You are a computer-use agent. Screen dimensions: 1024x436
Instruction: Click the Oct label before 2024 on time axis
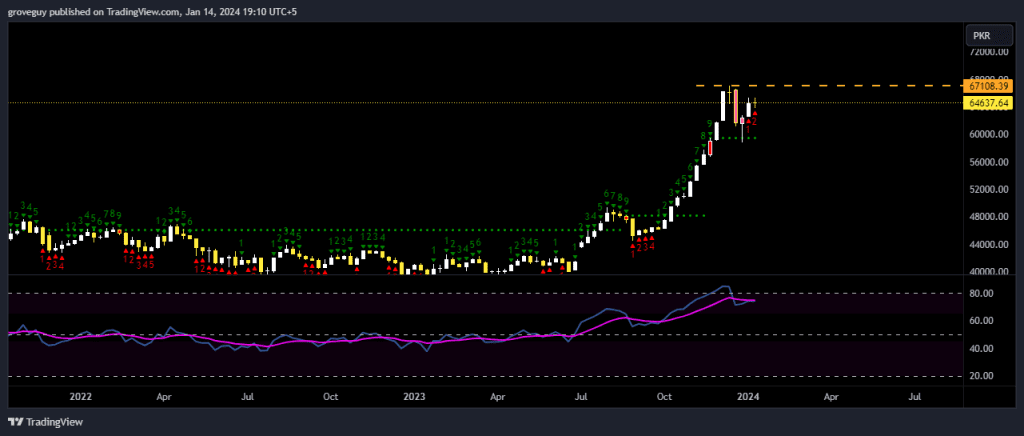tap(664, 396)
